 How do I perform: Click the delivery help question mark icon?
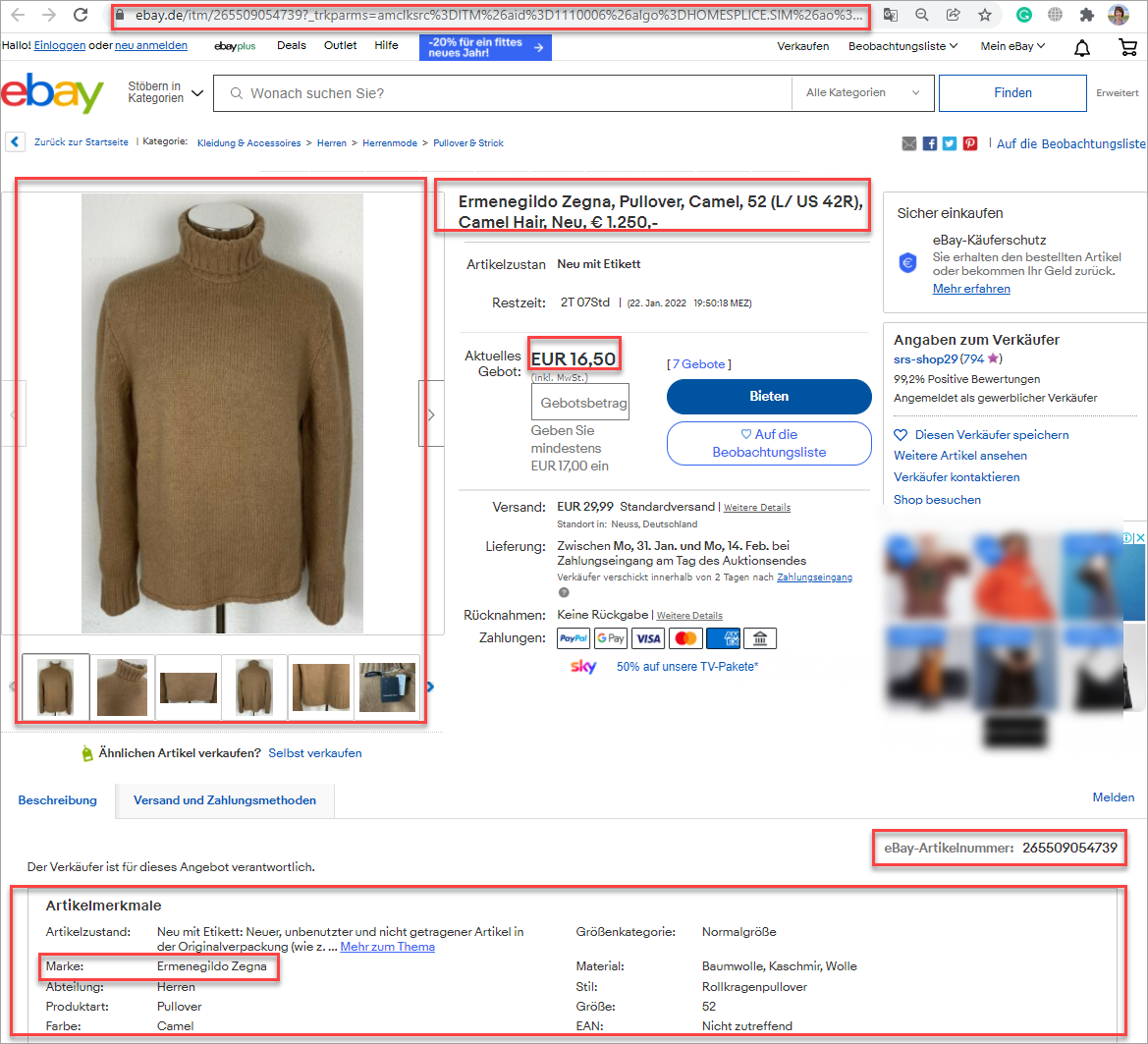pyautogui.click(x=564, y=593)
